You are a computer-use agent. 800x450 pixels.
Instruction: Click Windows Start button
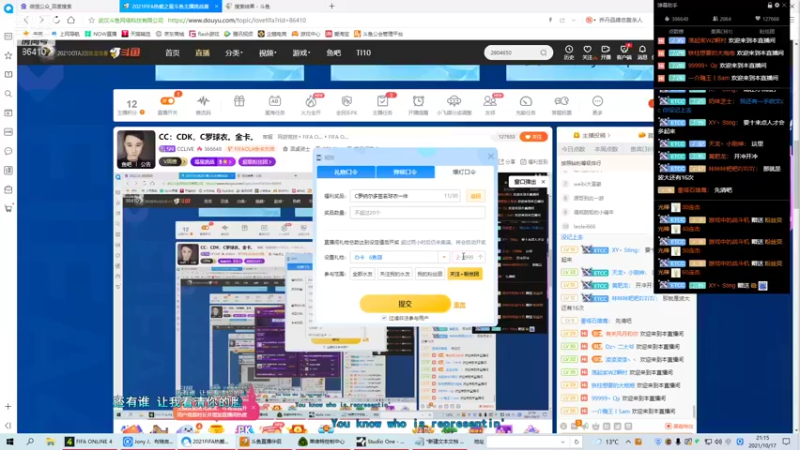9,441
